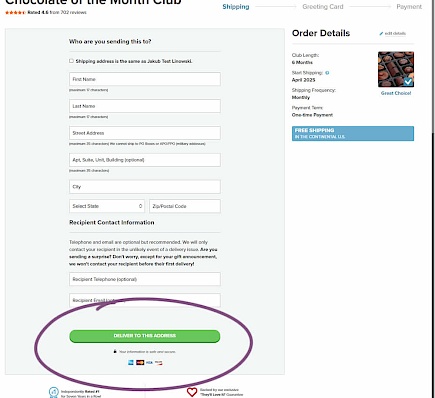Focus the First Name input field
The height and width of the screenshot is (398, 435).
(145, 79)
